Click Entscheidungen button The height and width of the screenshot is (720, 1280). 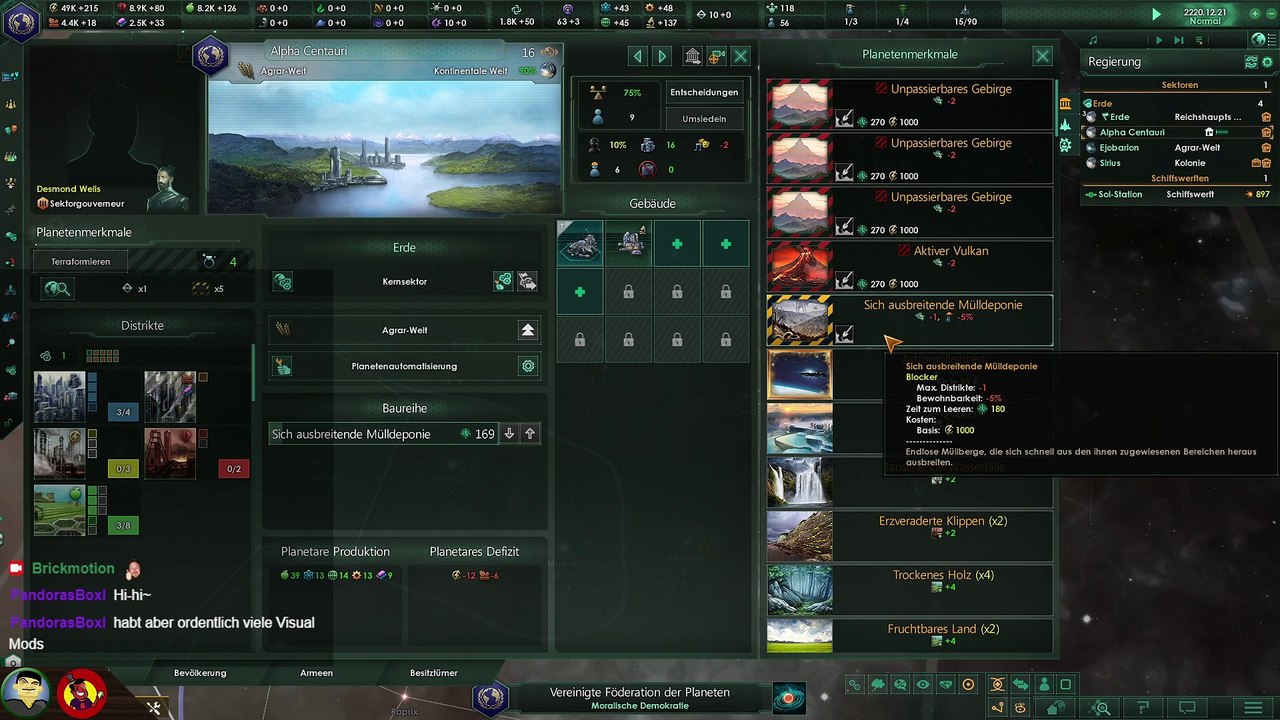pos(705,92)
